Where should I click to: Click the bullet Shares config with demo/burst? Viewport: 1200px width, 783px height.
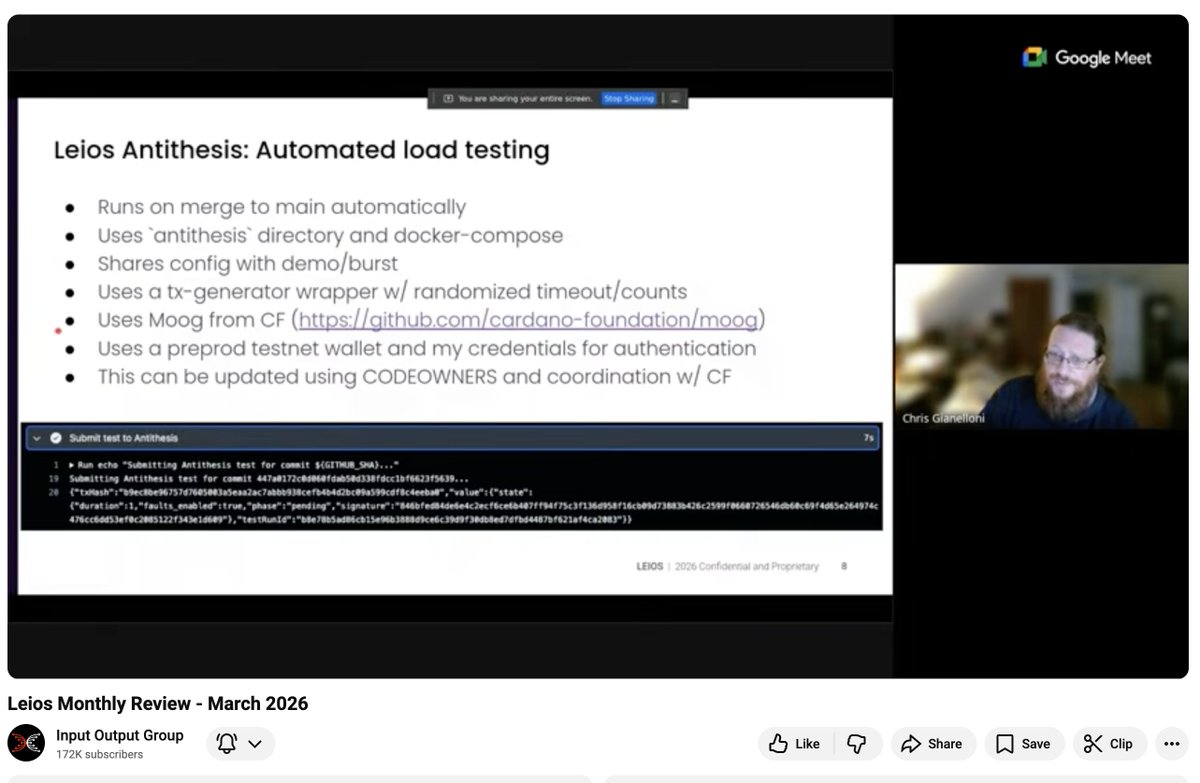pyautogui.click(x=247, y=264)
